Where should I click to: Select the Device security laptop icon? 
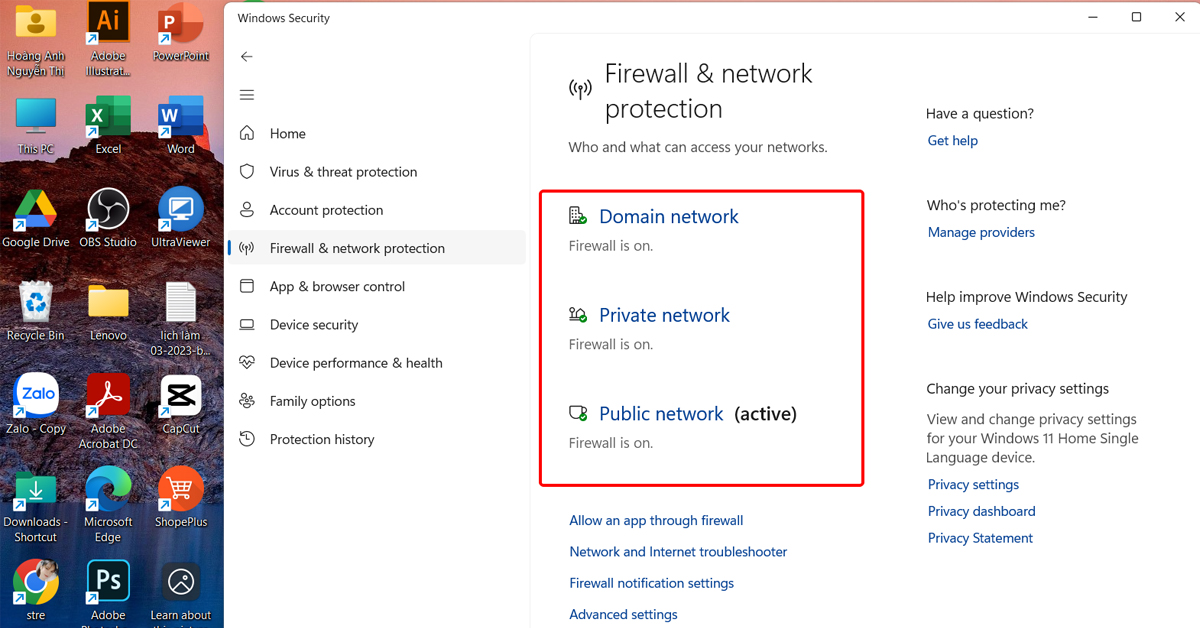247,325
